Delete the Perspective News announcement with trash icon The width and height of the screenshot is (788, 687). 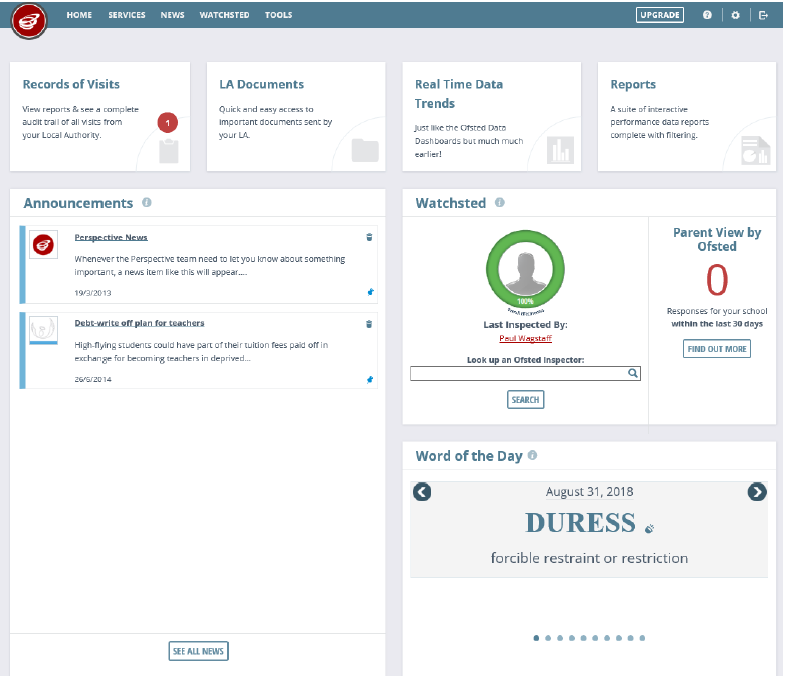click(369, 238)
